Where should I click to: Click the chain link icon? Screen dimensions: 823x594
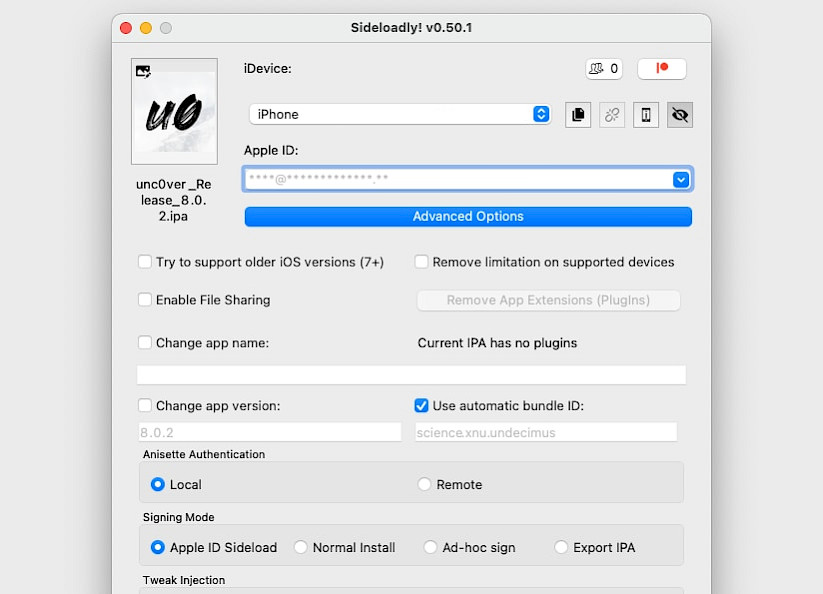[612, 114]
